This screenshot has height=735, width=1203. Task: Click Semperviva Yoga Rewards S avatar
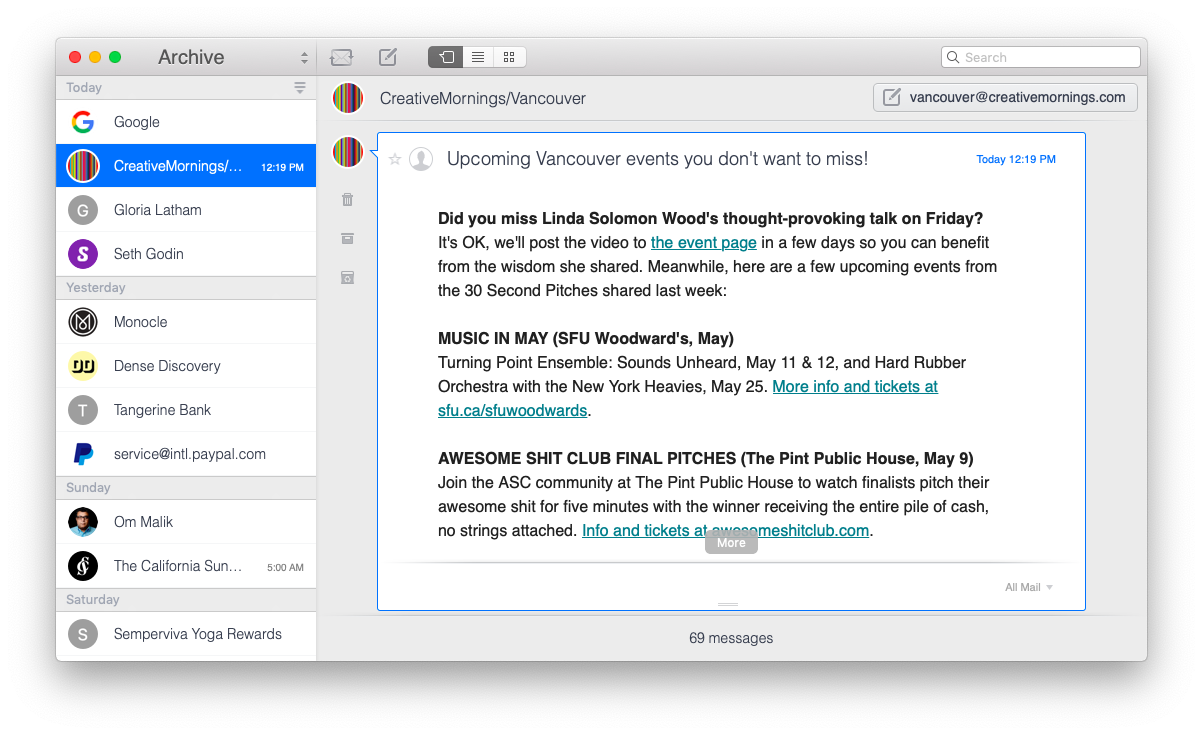click(x=83, y=634)
